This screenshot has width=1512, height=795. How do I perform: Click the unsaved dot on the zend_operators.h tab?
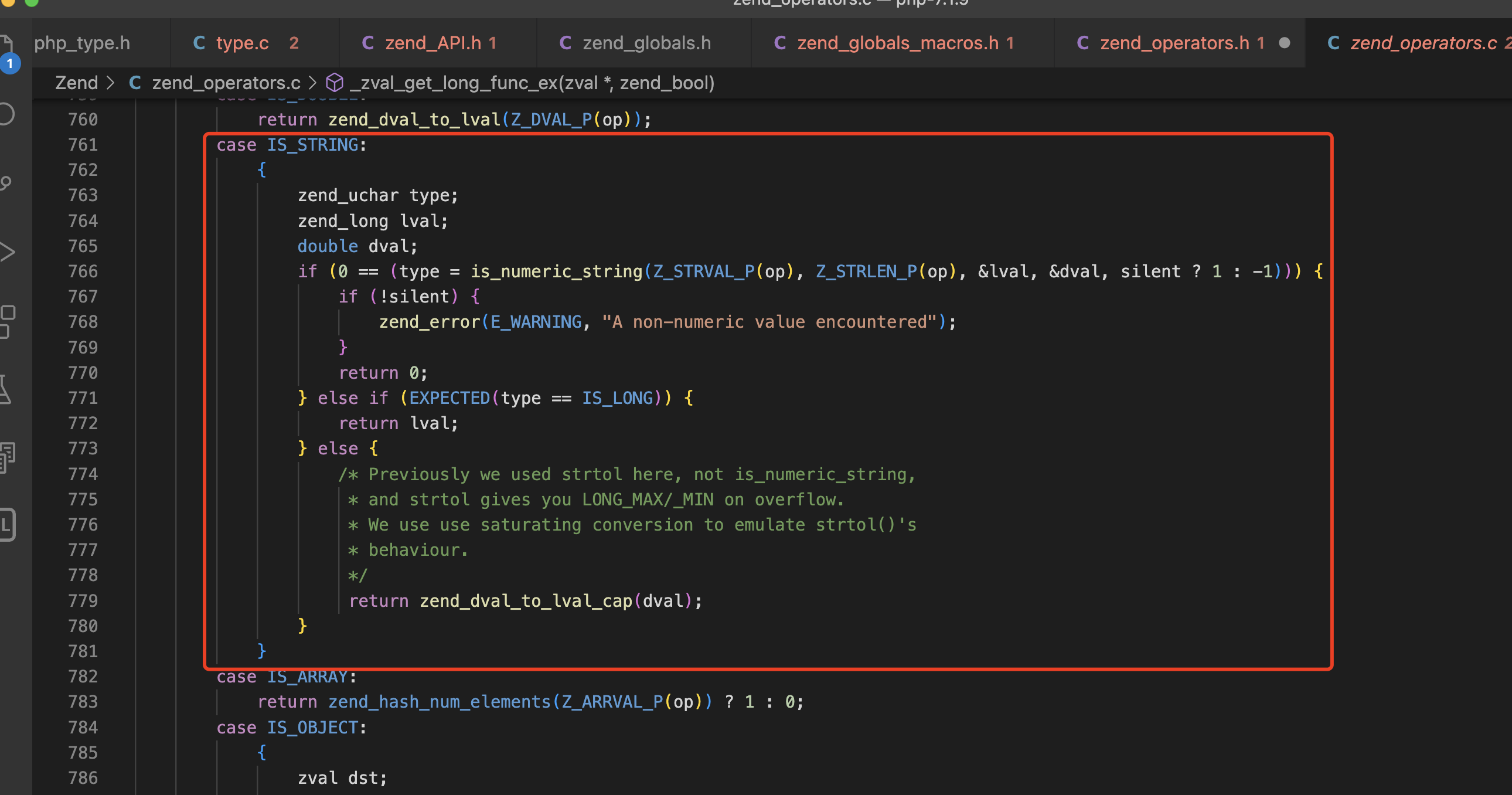[x=1284, y=43]
